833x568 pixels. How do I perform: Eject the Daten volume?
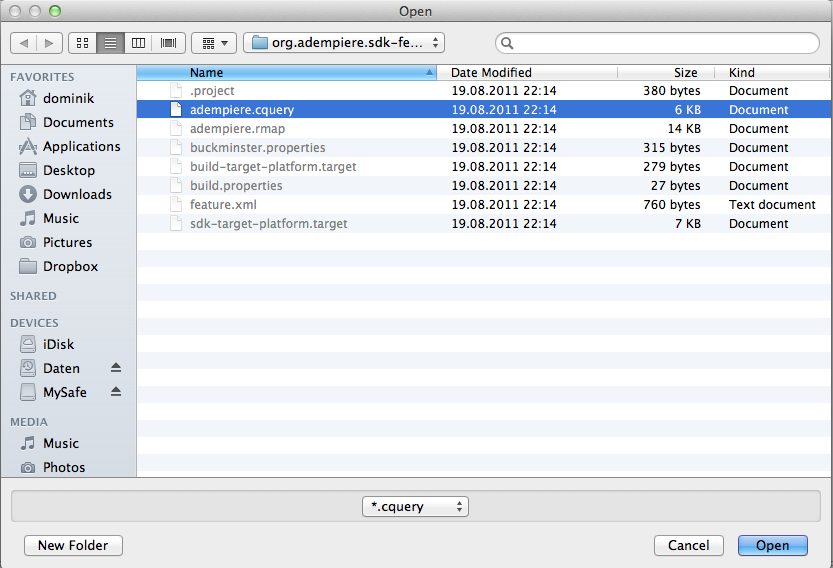tap(116, 368)
